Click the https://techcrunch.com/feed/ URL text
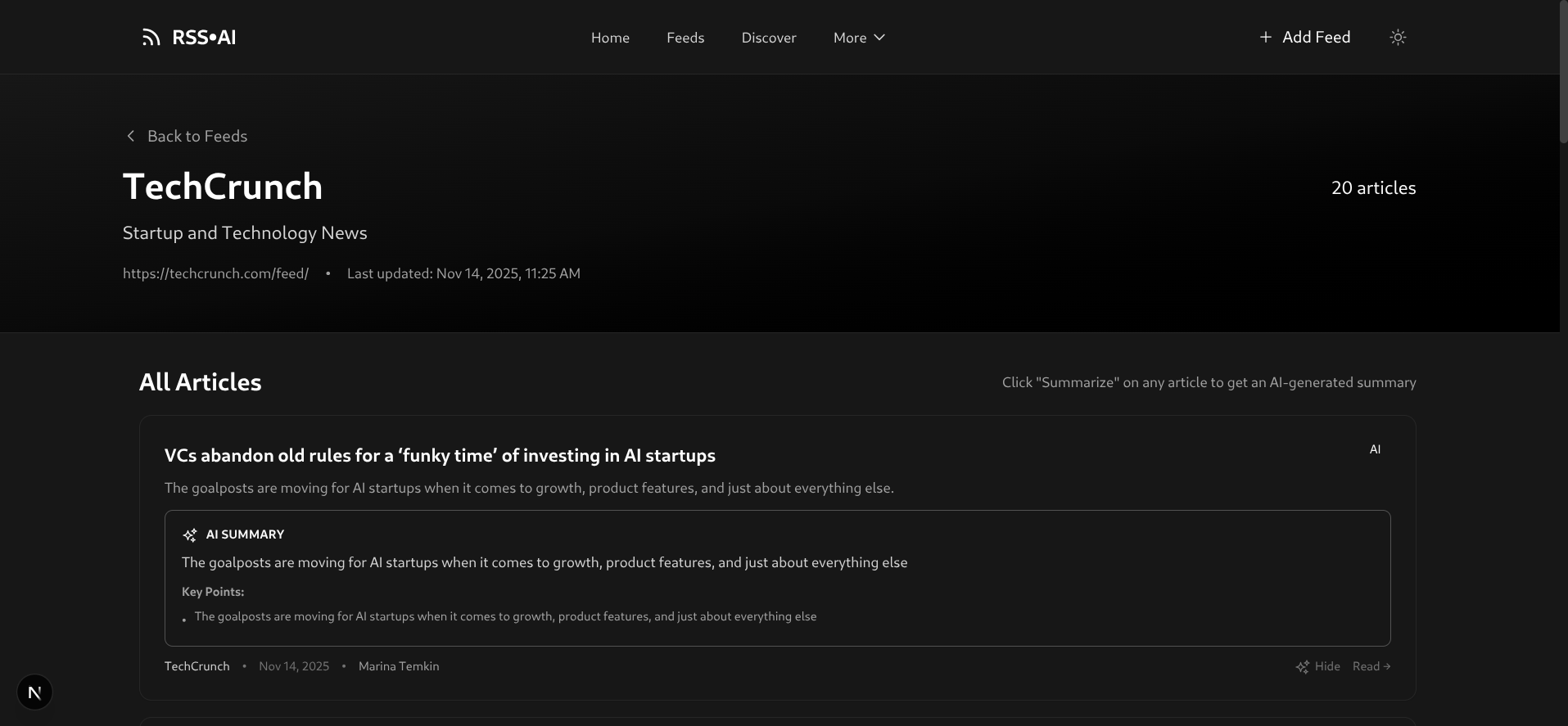1568x726 pixels. coord(215,273)
